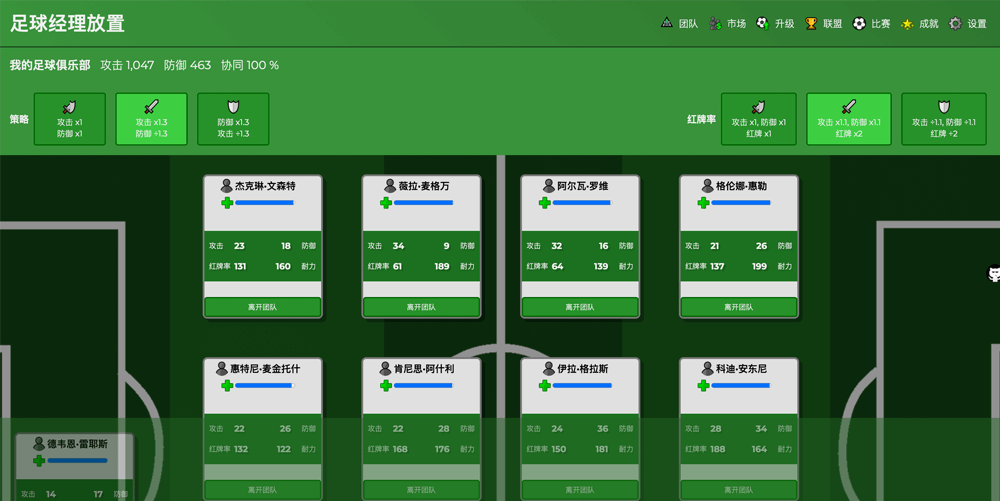Click 耐力 189 on 薇拉·麦格万 card
This screenshot has width=1000, height=501.
click(454, 266)
